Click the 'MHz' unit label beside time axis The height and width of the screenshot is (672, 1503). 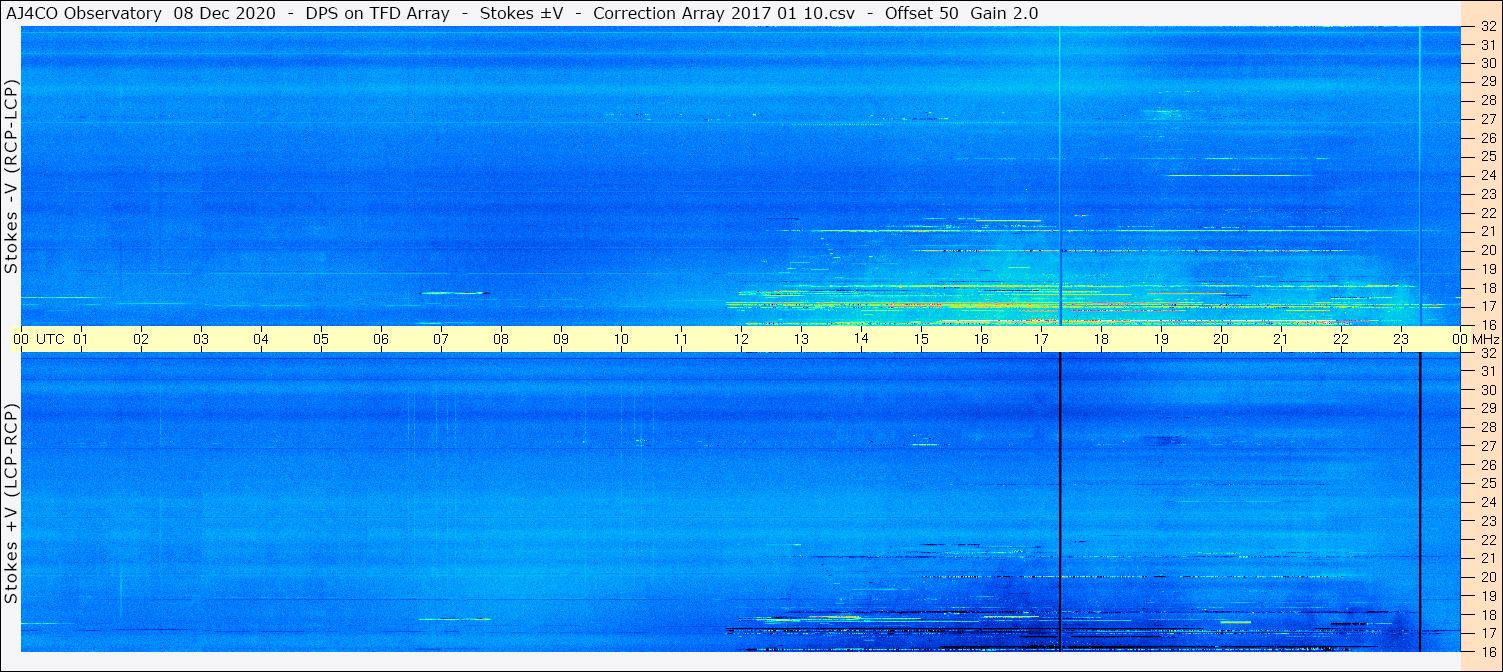pos(1486,339)
